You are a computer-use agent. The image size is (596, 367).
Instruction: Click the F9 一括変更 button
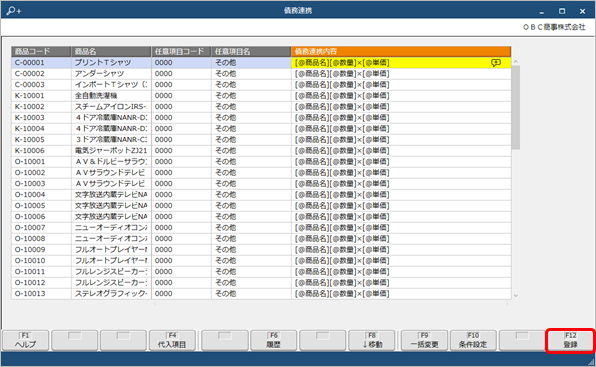click(424, 340)
